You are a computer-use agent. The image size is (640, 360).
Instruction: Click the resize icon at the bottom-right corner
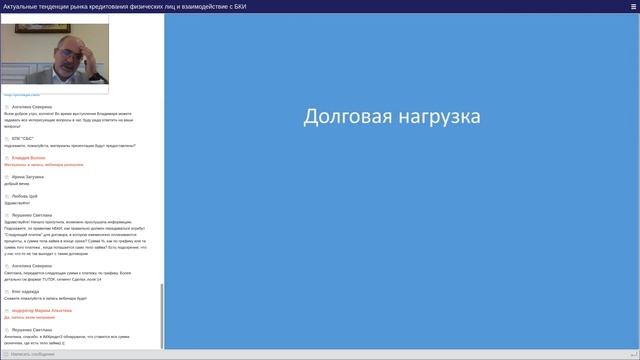(633, 354)
